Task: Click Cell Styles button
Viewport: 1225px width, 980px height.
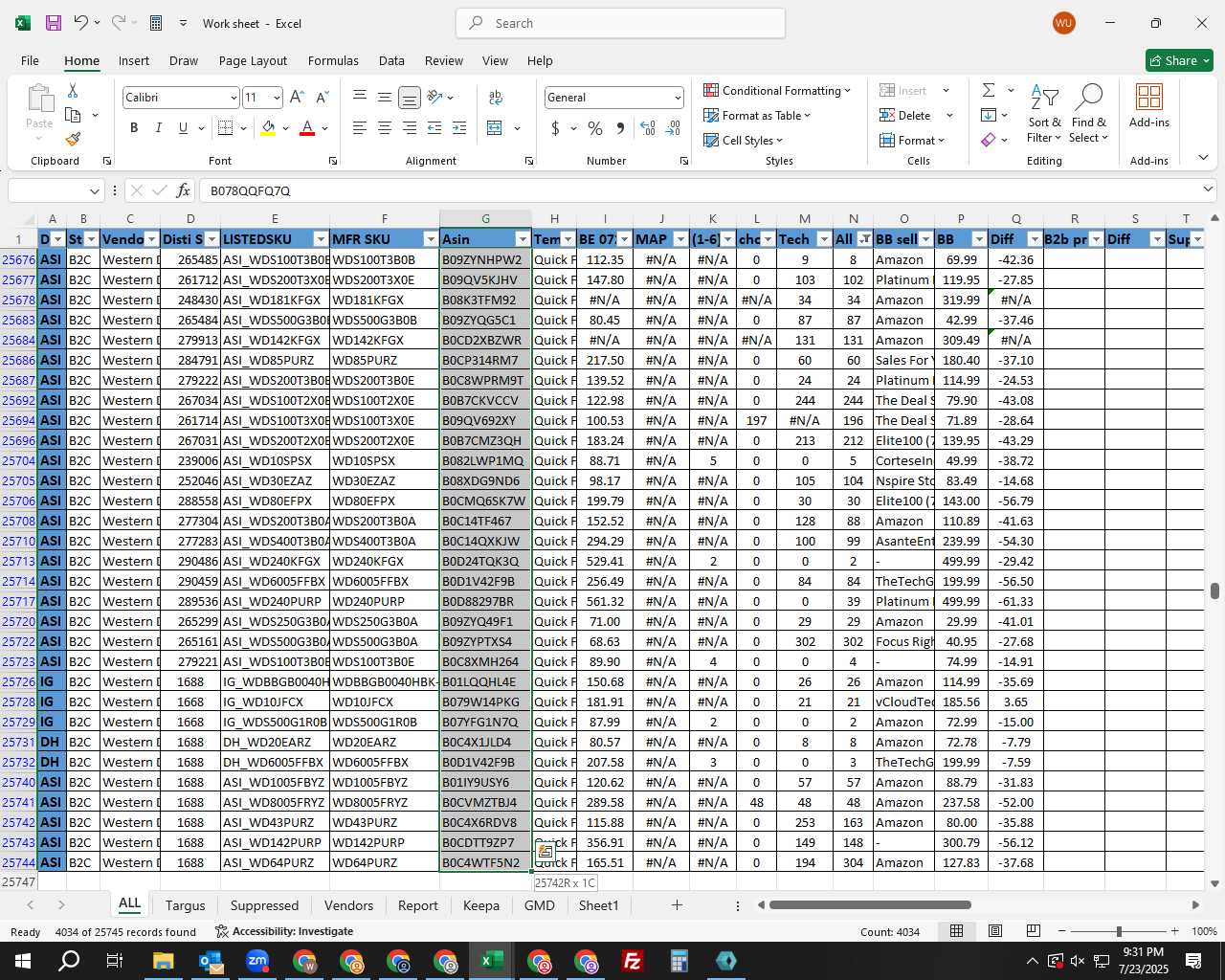Action: click(744, 140)
